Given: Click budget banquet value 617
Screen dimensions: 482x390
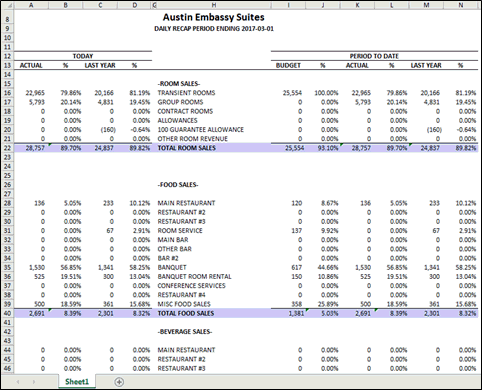Looking at the screenshot, I should [296, 267].
